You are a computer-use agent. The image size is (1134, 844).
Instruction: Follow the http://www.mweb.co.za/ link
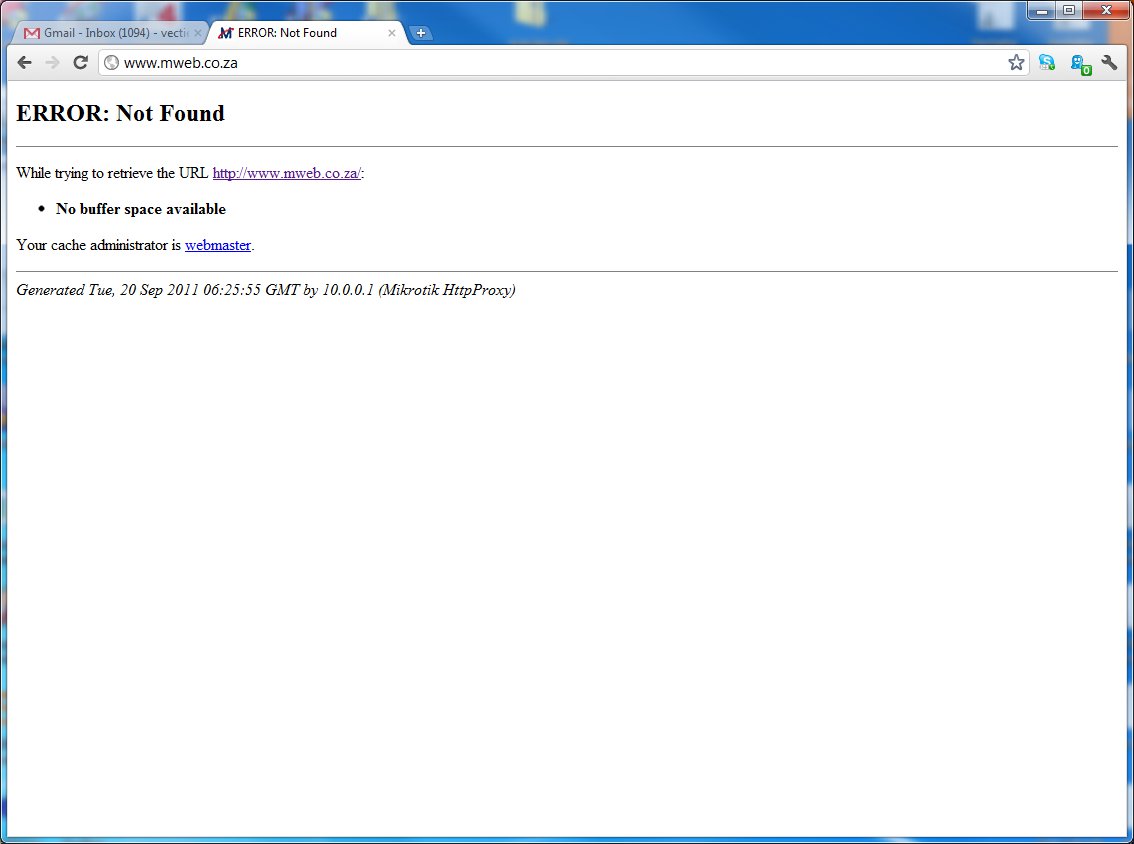286,173
